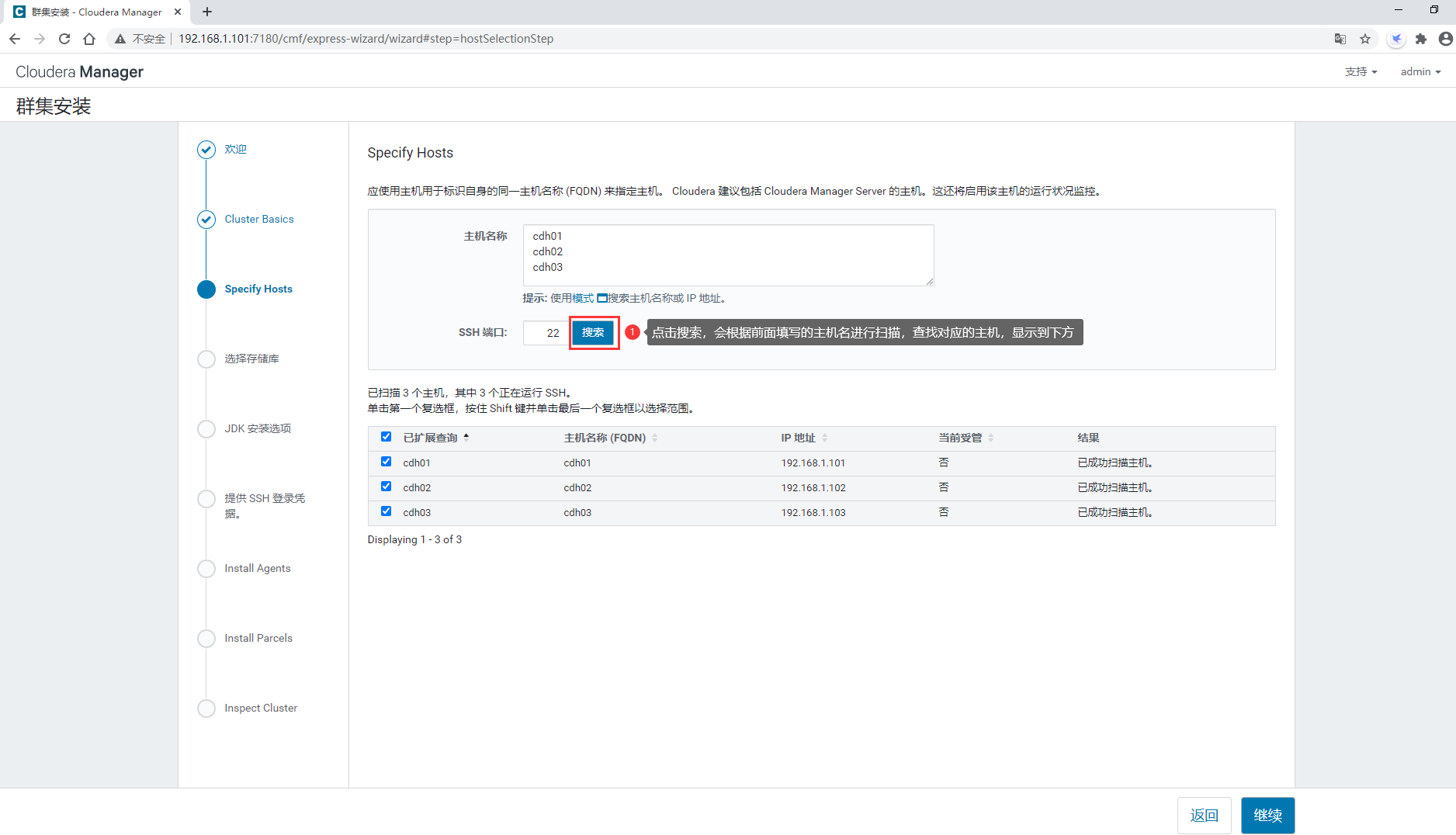Viewport: 1456px width, 835px height.
Task: Click the blue bird extension icon
Action: point(1396,39)
